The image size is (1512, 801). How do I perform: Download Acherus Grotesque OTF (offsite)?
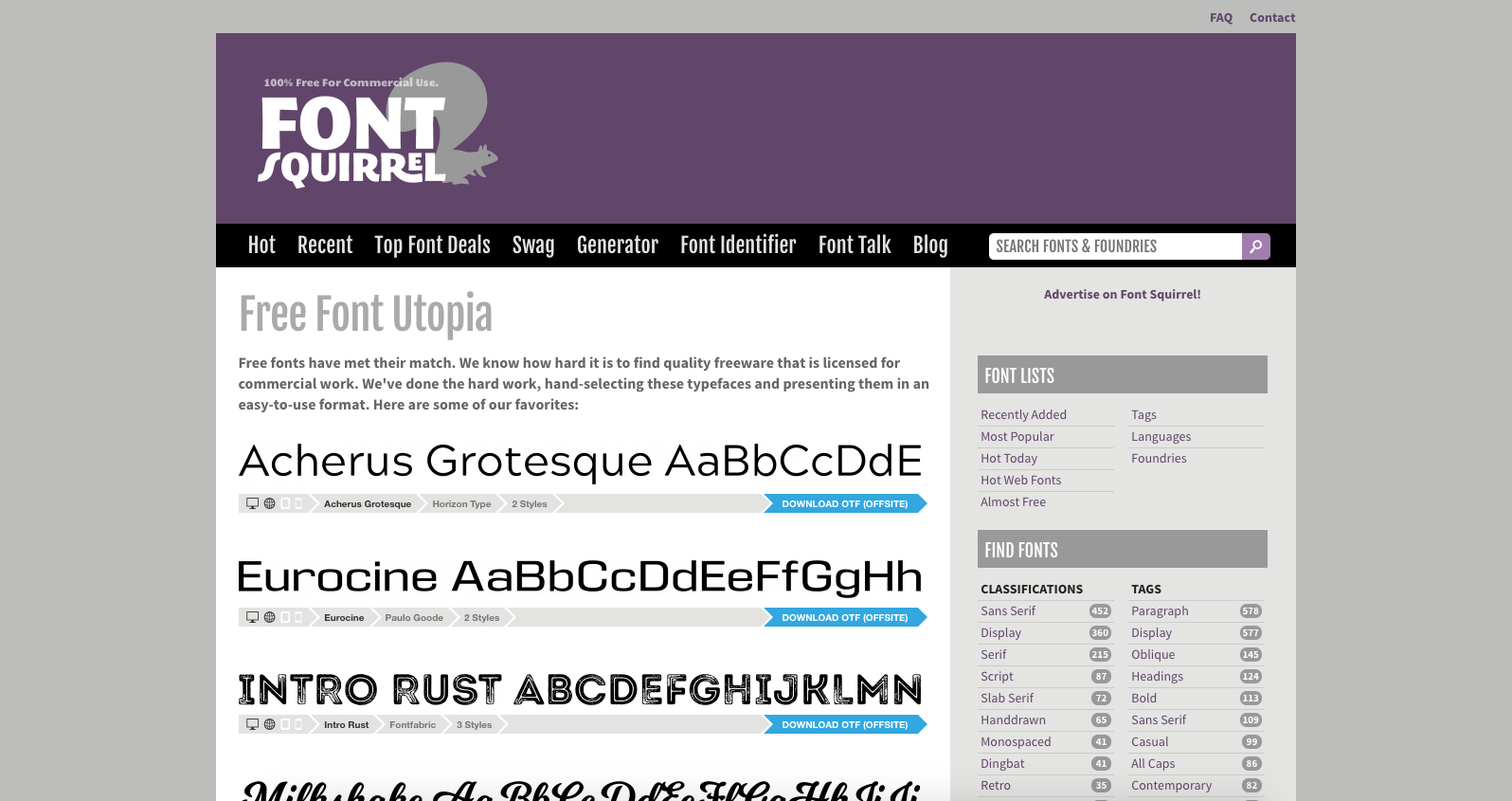click(x=845, y=503)
